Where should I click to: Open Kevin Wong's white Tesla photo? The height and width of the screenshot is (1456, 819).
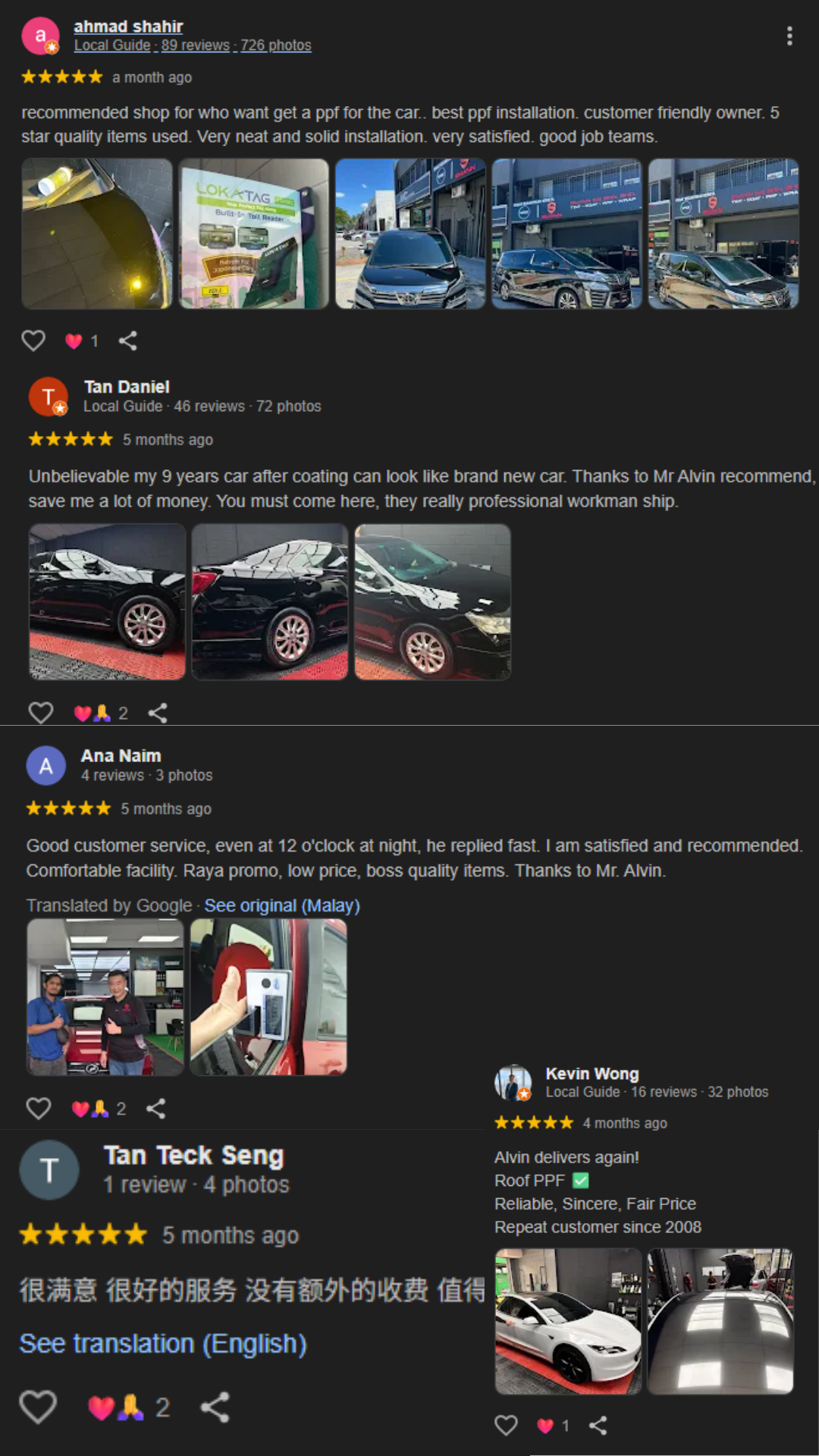569,1322
